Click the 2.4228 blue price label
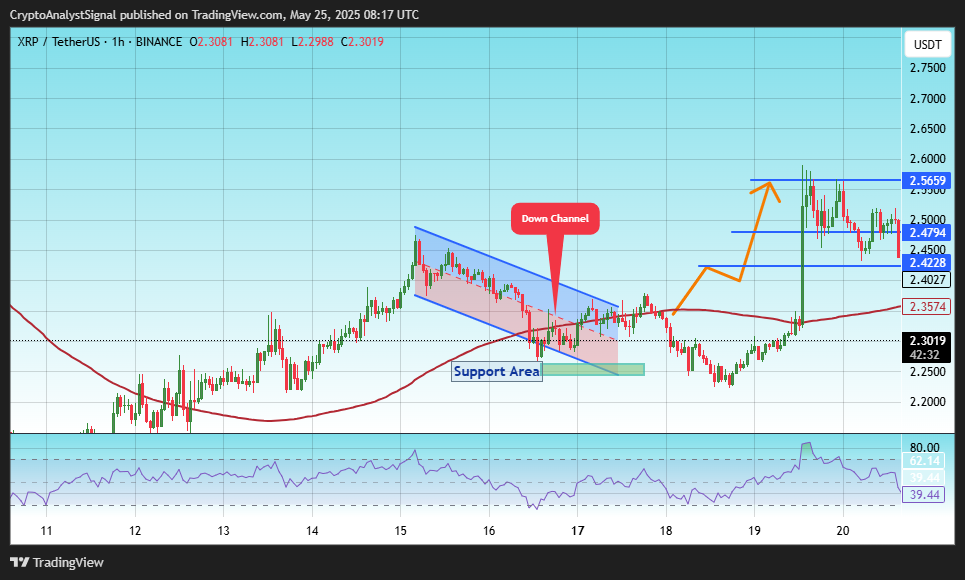This screenshot has height=580, width=965. pyautogui.click(x=927, y=263)
